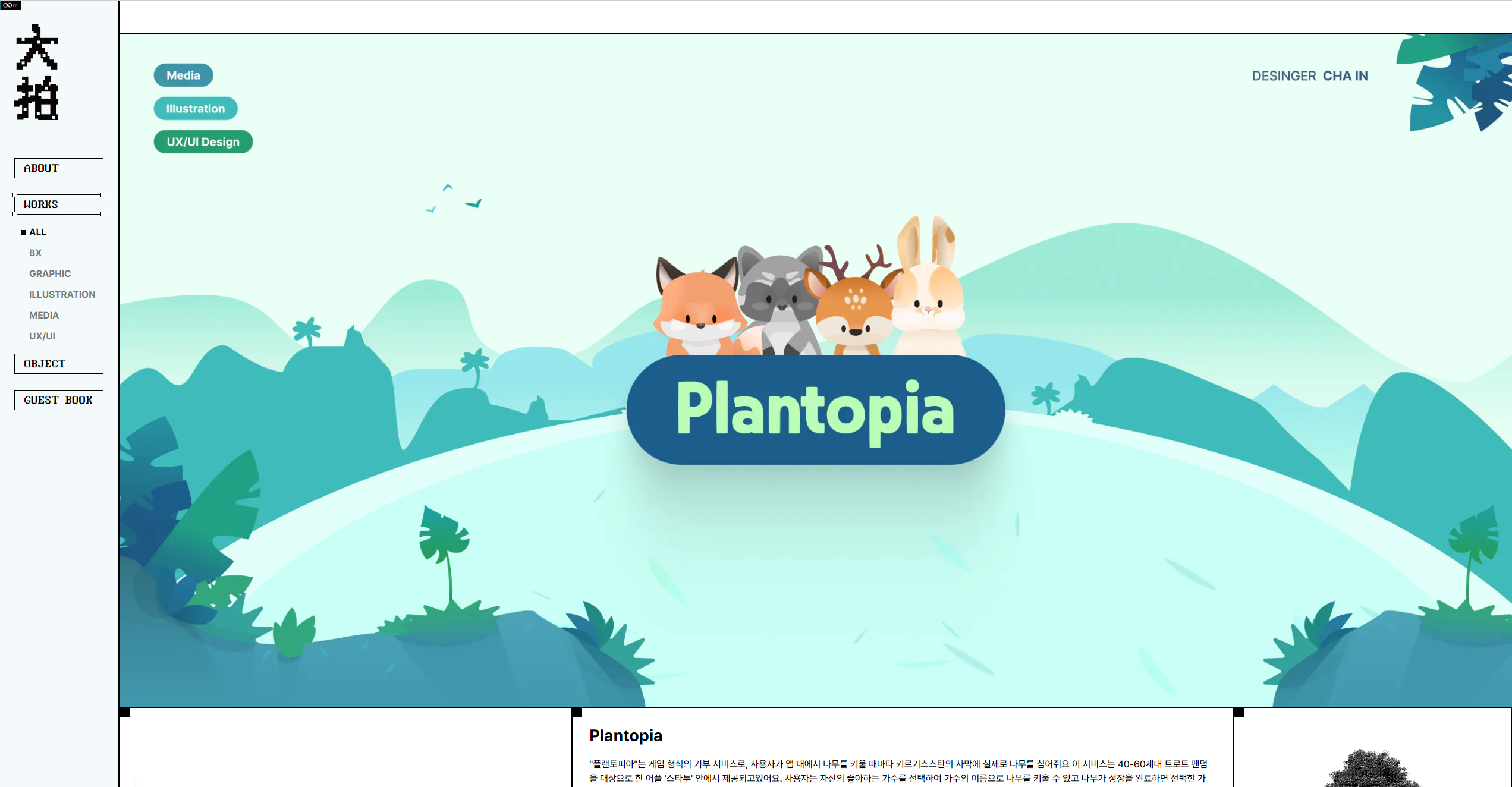Select the GRAPHIC works filter

click(50, 273)
